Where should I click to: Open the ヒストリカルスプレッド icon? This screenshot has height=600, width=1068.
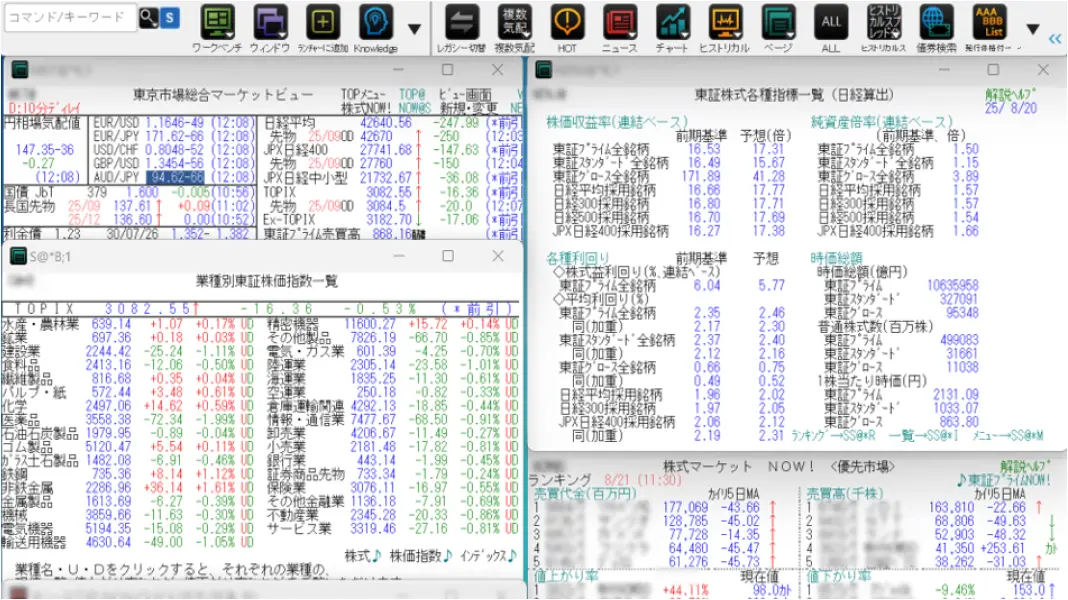tap(883, 22)
